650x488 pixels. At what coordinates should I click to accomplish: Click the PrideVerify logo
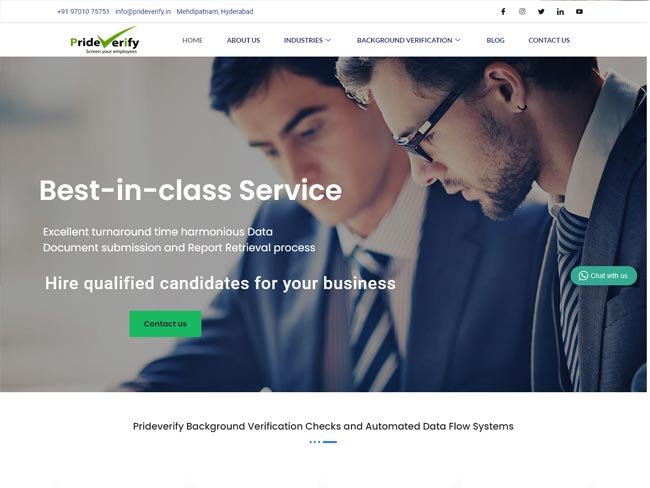coord(104,40)
